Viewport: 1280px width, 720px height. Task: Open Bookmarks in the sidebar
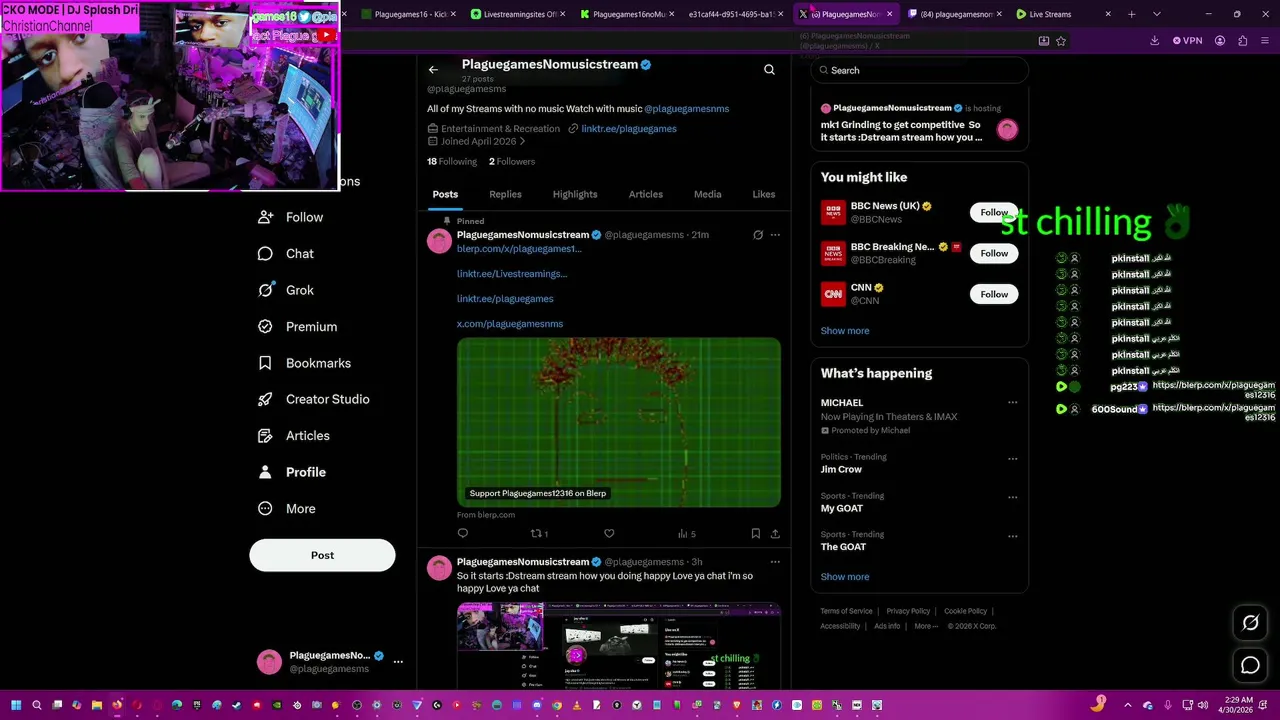pyautogui.click(x=304, y=363)
